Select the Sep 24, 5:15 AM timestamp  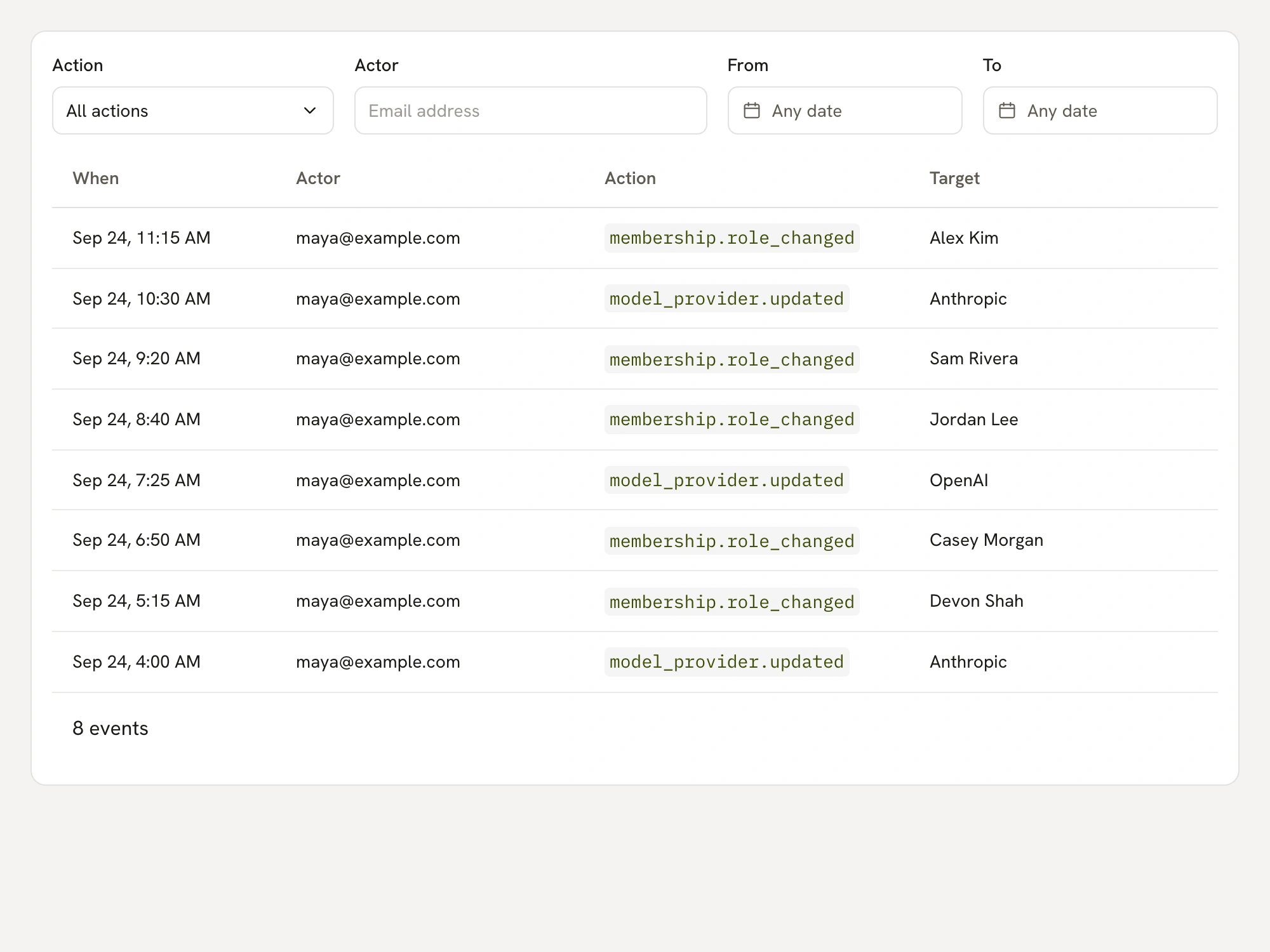(x=137, y=601)
